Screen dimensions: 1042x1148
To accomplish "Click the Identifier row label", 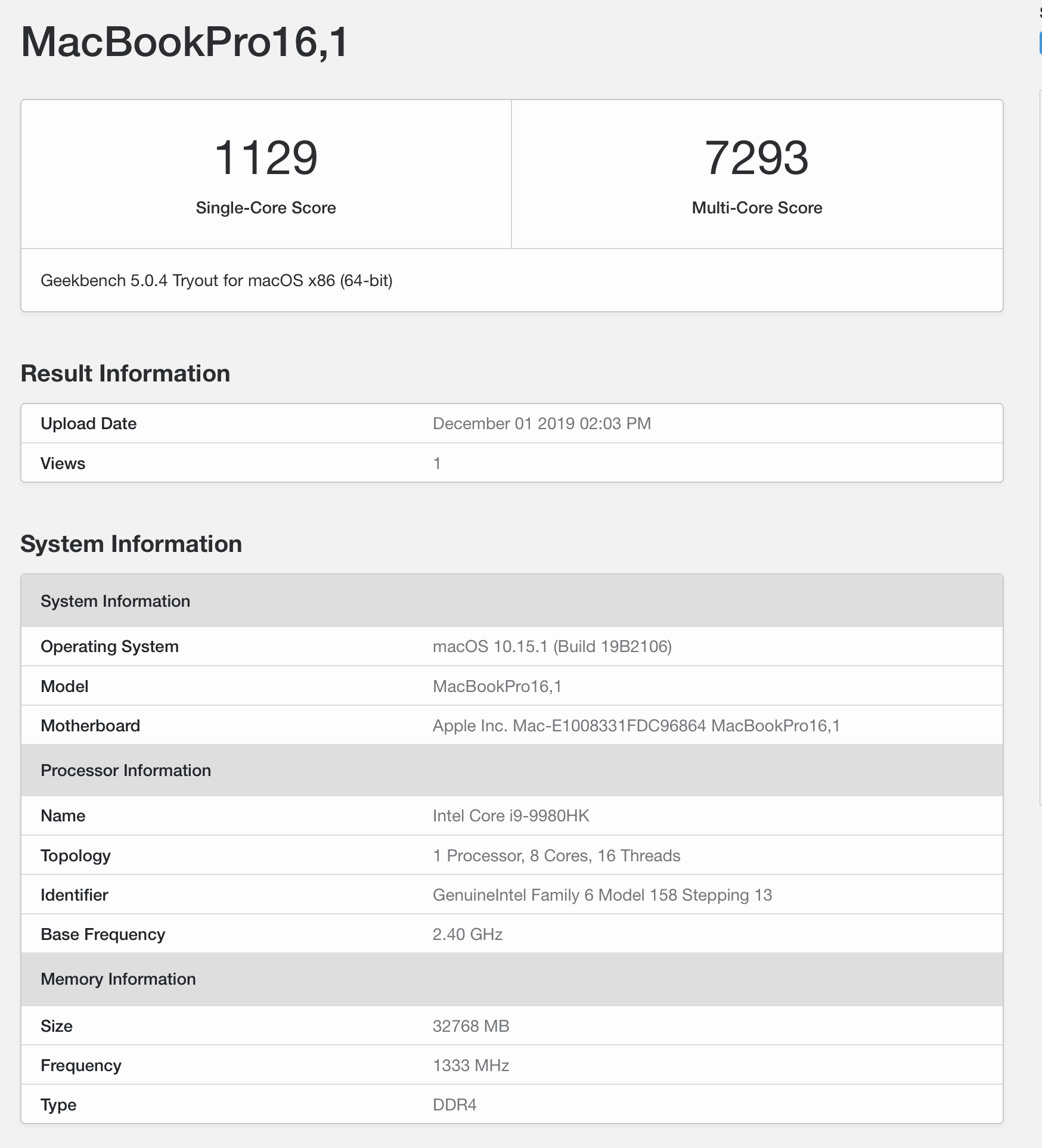I will click(x=74, y=895).
